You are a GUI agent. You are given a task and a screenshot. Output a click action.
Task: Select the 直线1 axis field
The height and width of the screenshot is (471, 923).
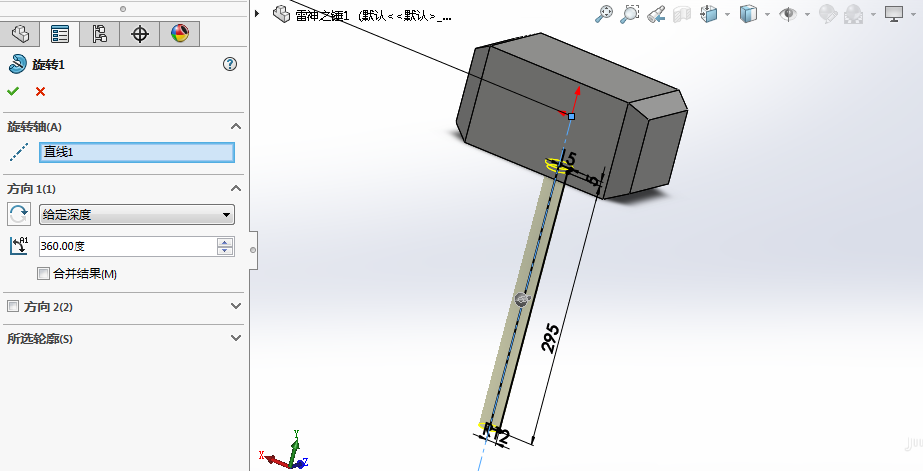[x=137, y=152]
